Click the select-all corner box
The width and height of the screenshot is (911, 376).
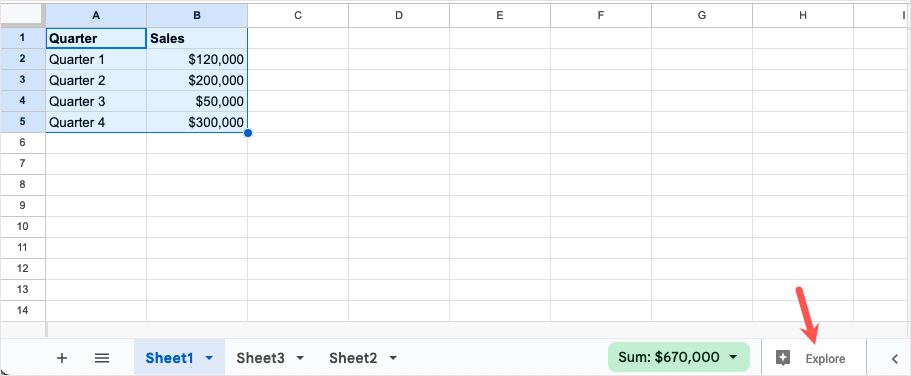tap(23, 16)
